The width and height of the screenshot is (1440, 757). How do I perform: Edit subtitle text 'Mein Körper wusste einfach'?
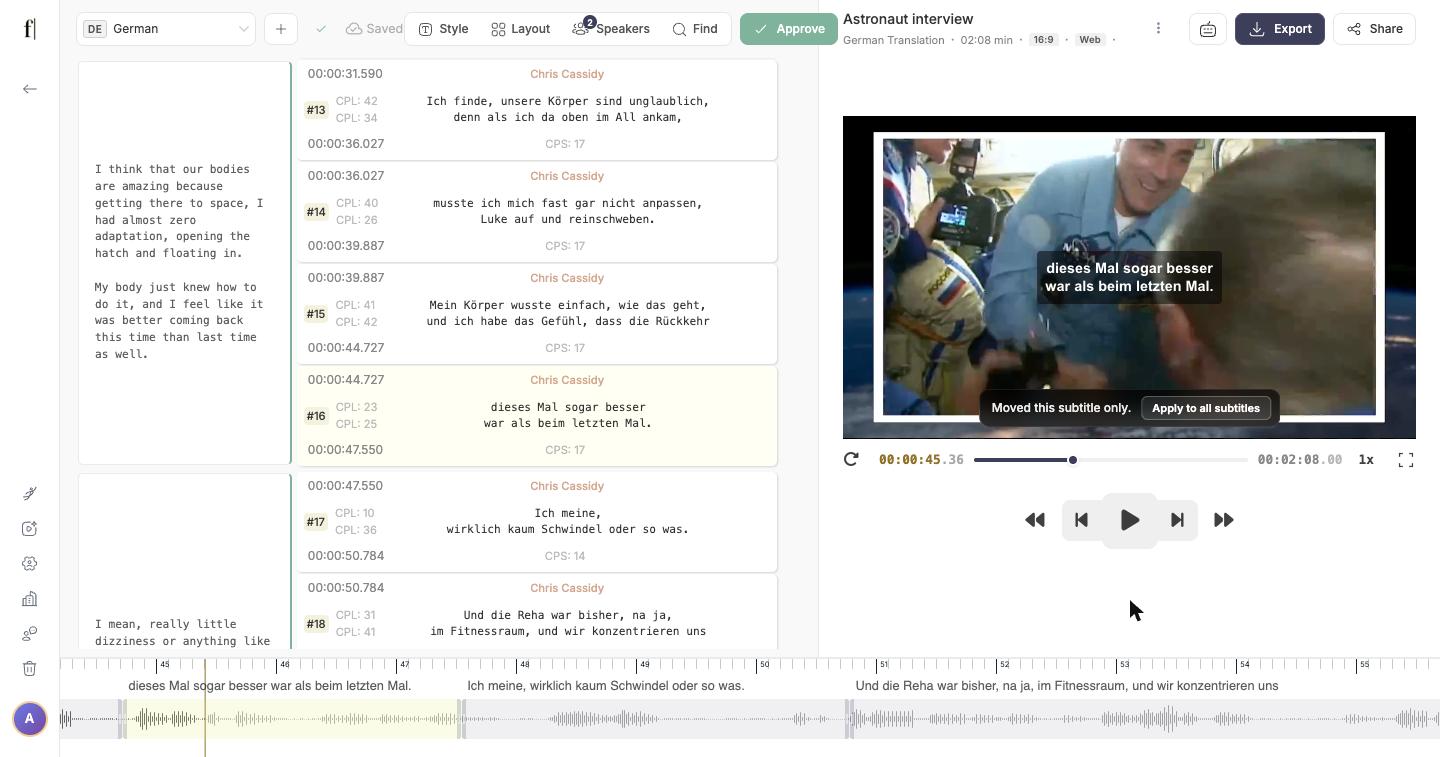pyautogui.click(x=568, y=313)
